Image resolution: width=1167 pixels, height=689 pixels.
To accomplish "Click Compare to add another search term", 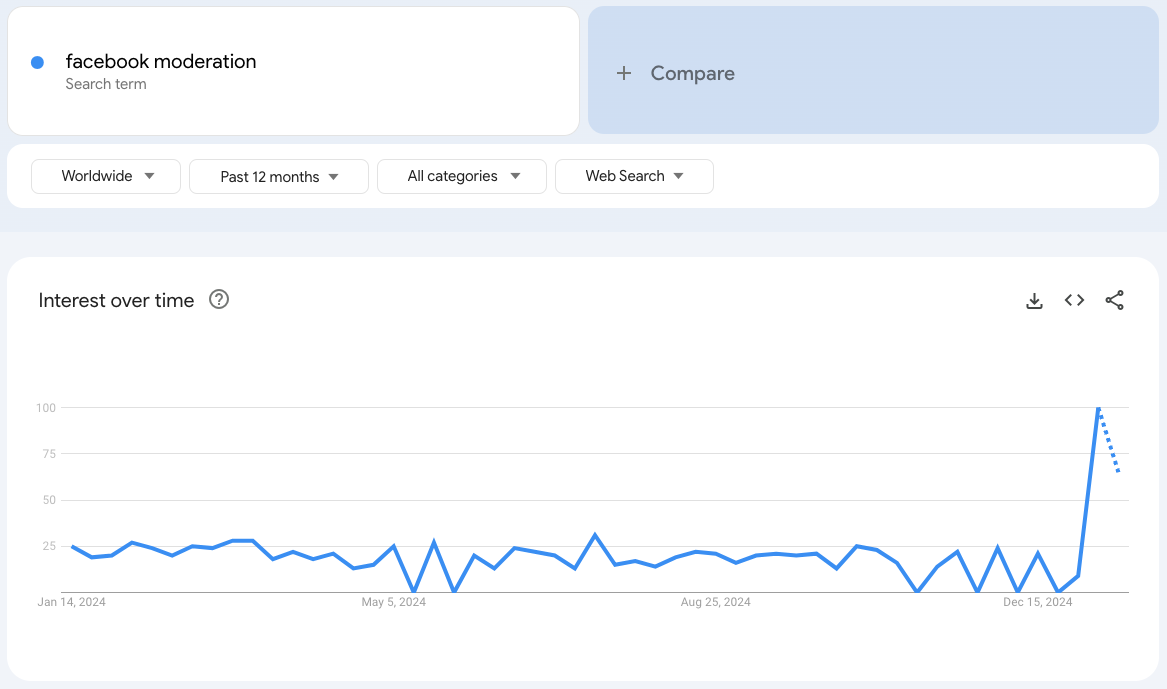I will point(692,72).
